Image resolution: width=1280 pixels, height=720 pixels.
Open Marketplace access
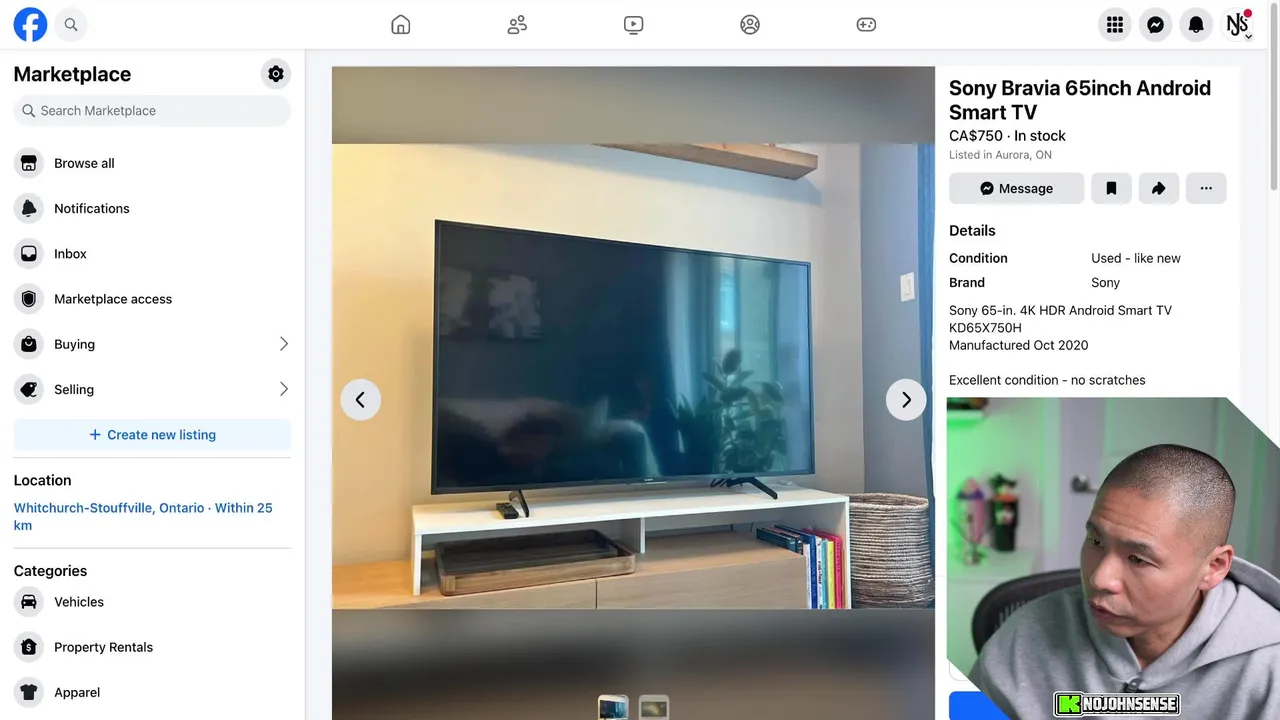tap(152, 299)
